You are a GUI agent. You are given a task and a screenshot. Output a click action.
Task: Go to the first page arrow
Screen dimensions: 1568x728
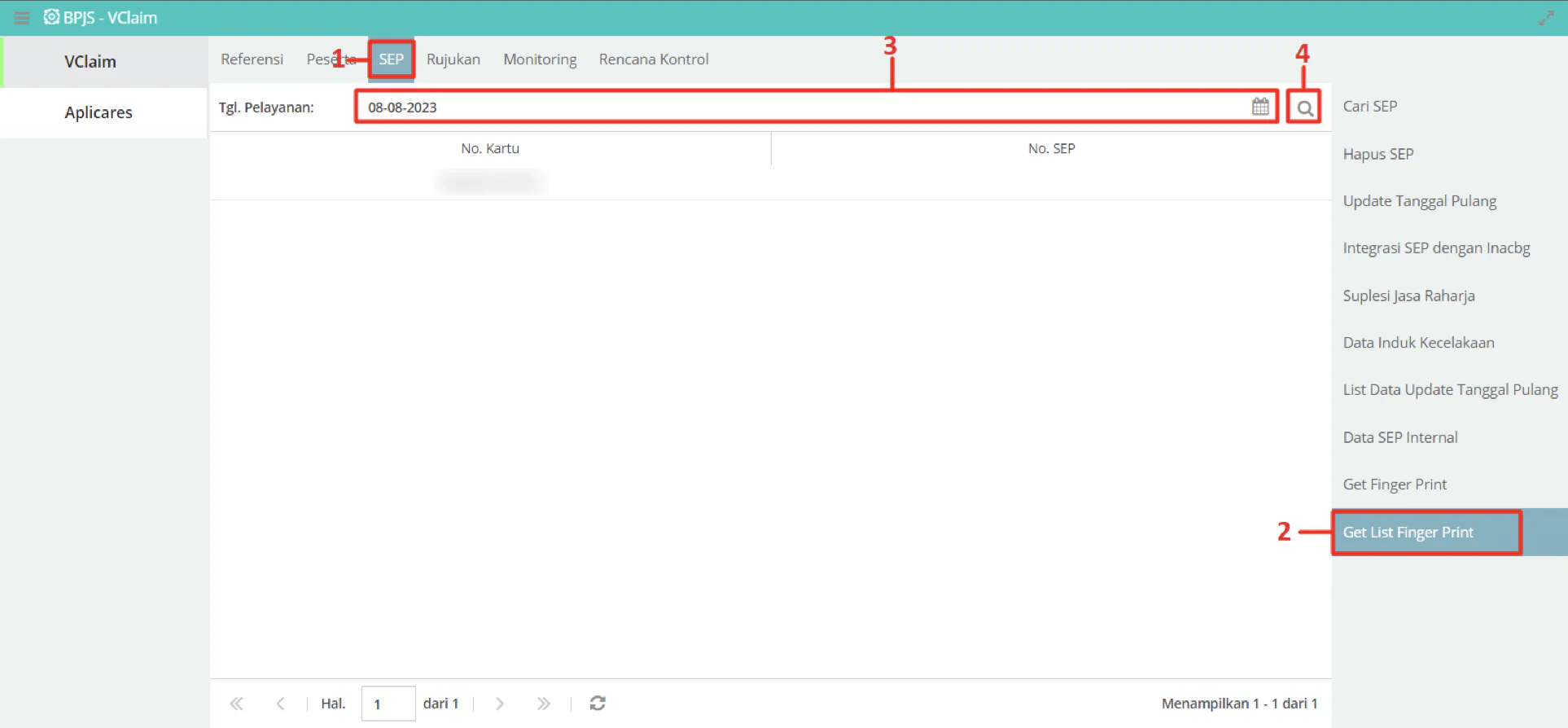[x=236, y=704]
